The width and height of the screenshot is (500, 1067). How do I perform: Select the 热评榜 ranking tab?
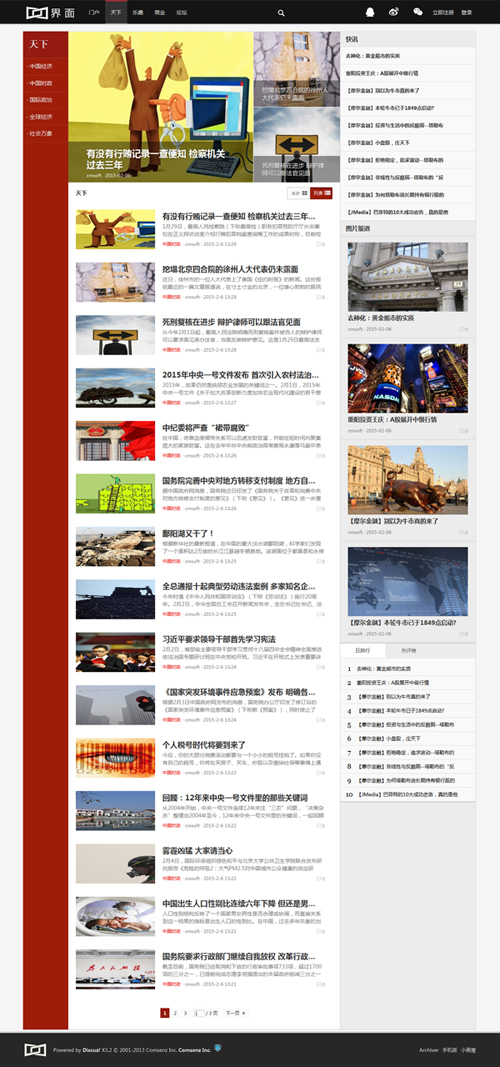coord(409,651)
